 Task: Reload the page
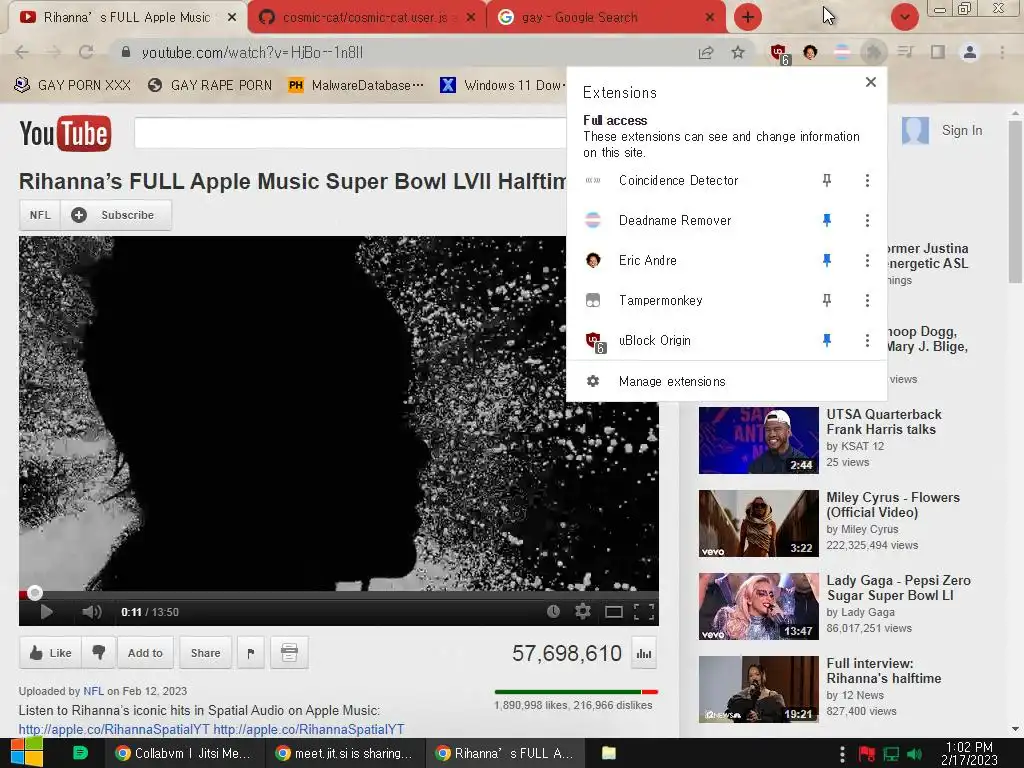(x=86, y=52)
